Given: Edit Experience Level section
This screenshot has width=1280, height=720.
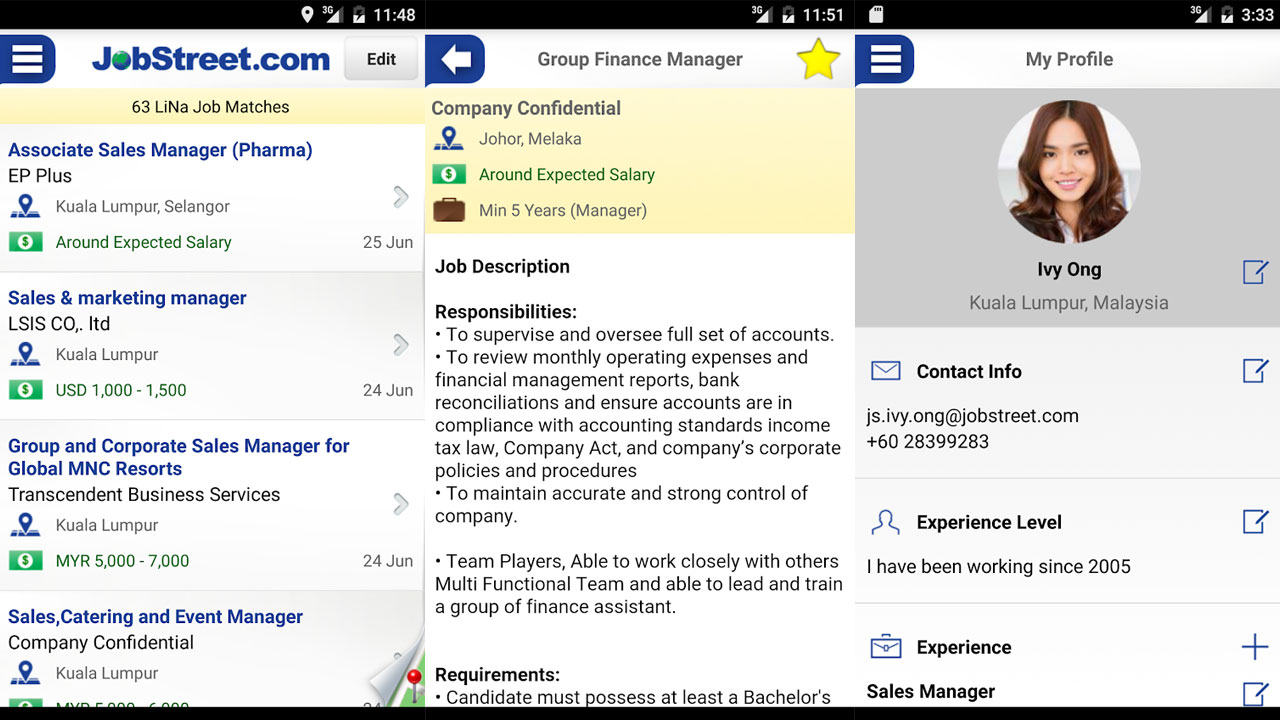Looking at the screenshot, I should coord(1255,522).
